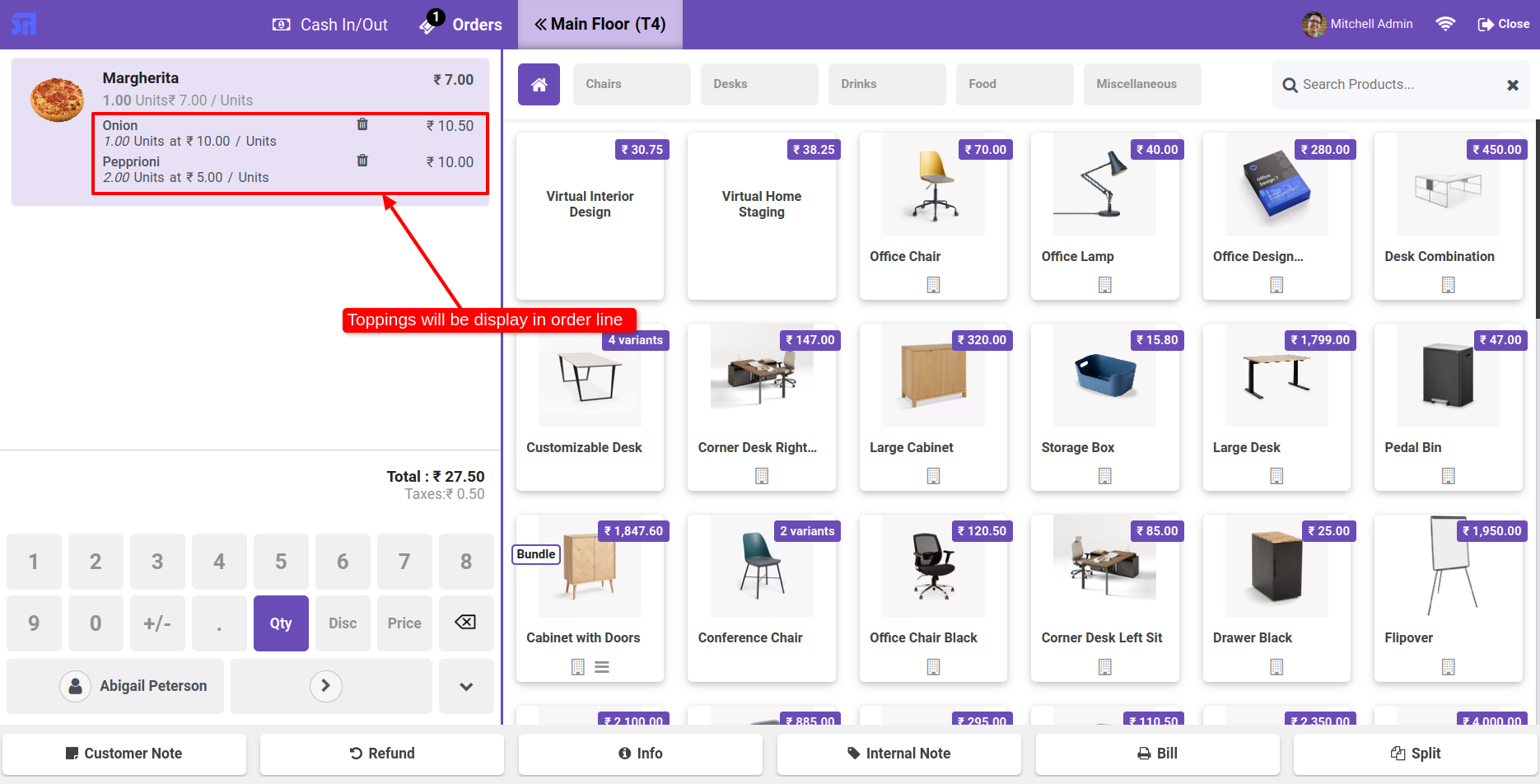Delete the Onion topping line
The image size is (1540, 784).
click(362, 124)
